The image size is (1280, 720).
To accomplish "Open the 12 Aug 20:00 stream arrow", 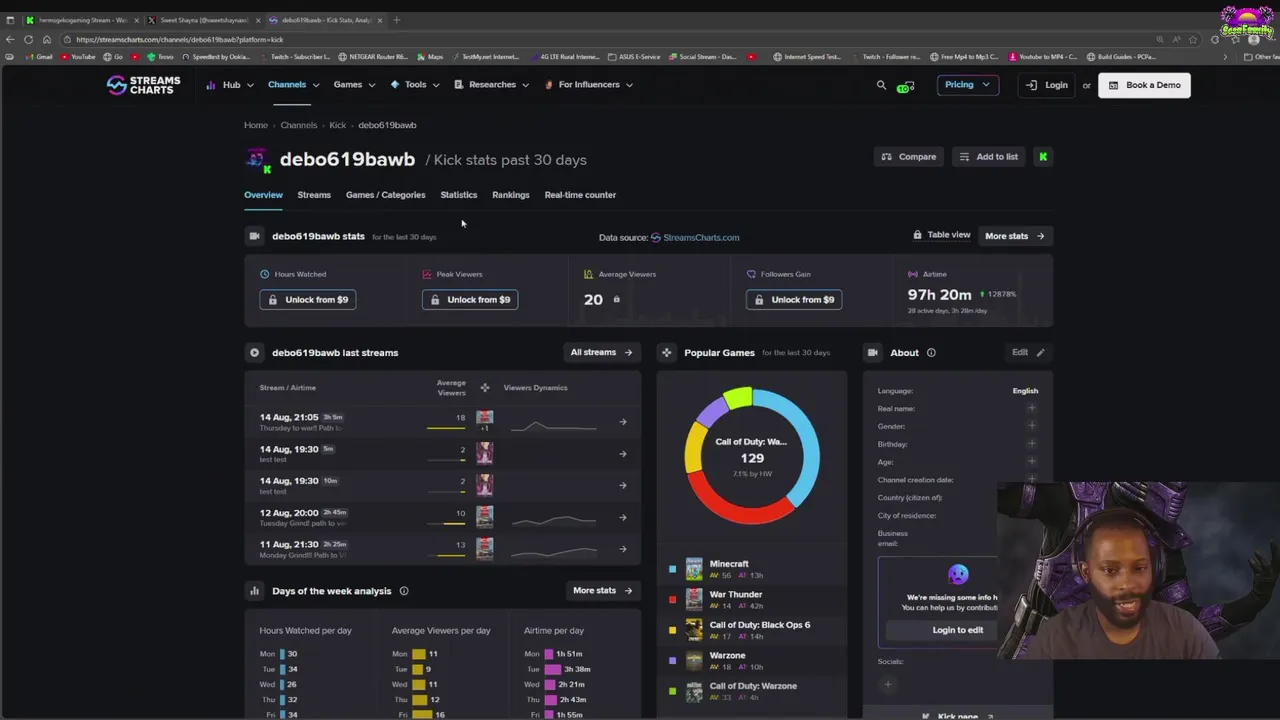I will pyautogui.click(x=622, y=517).
